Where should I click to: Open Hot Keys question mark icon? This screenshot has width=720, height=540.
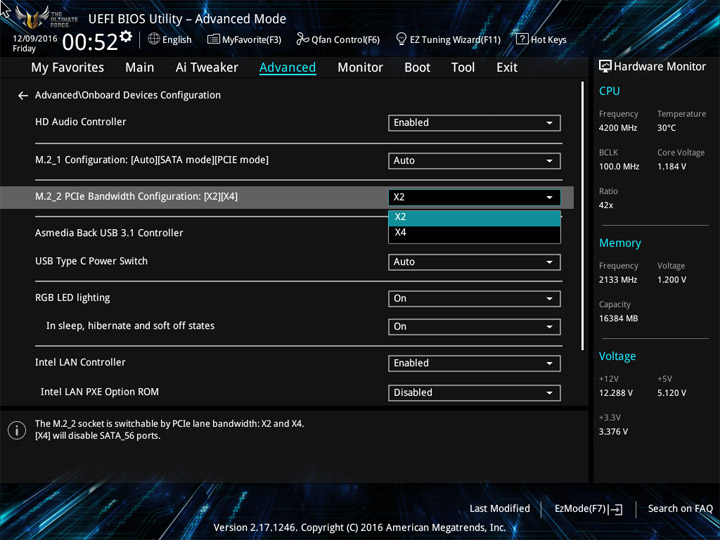[522, 39]
